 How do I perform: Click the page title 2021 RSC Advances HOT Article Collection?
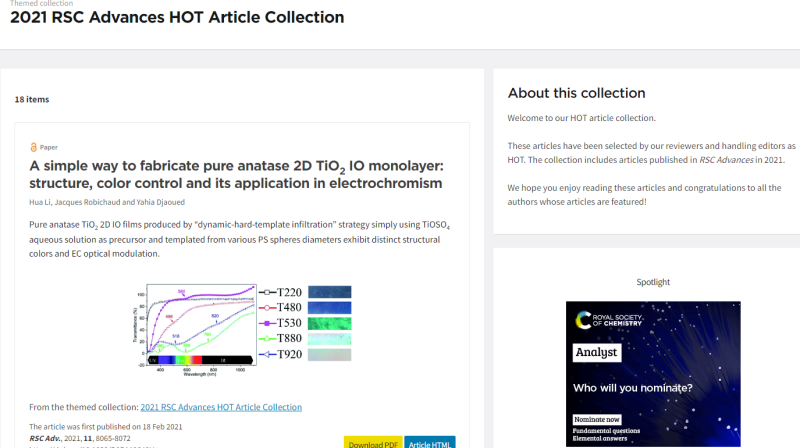click(x=177, y=17)
